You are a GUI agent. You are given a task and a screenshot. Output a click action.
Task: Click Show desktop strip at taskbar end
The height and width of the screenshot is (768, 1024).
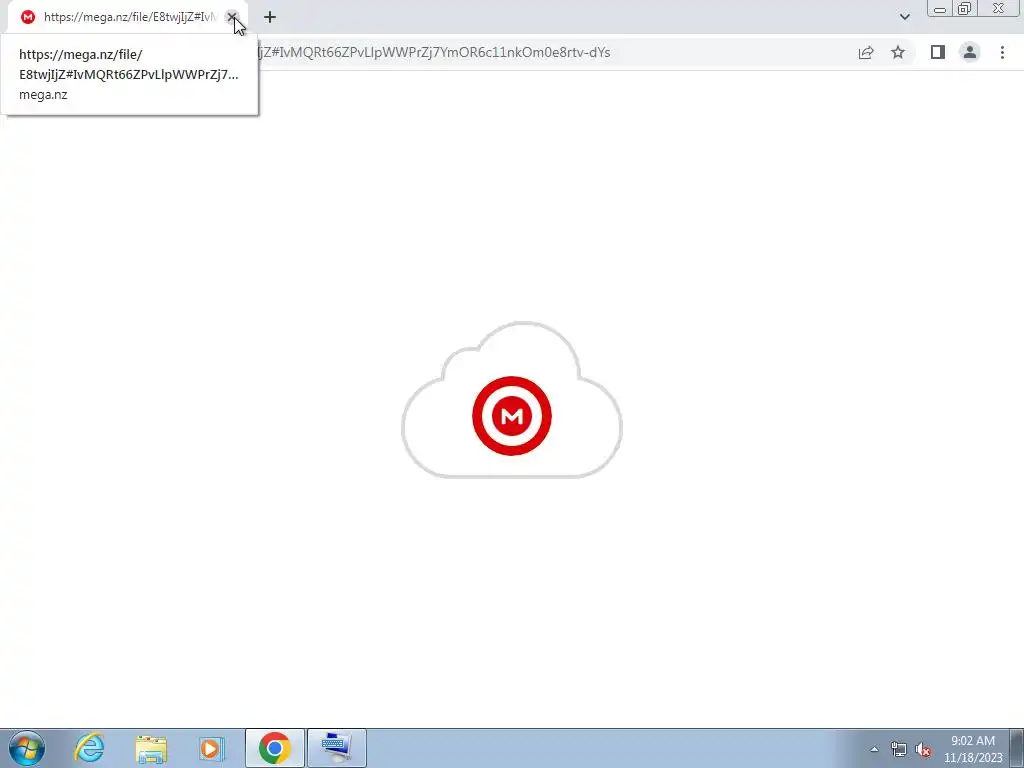coord(1016,748)
